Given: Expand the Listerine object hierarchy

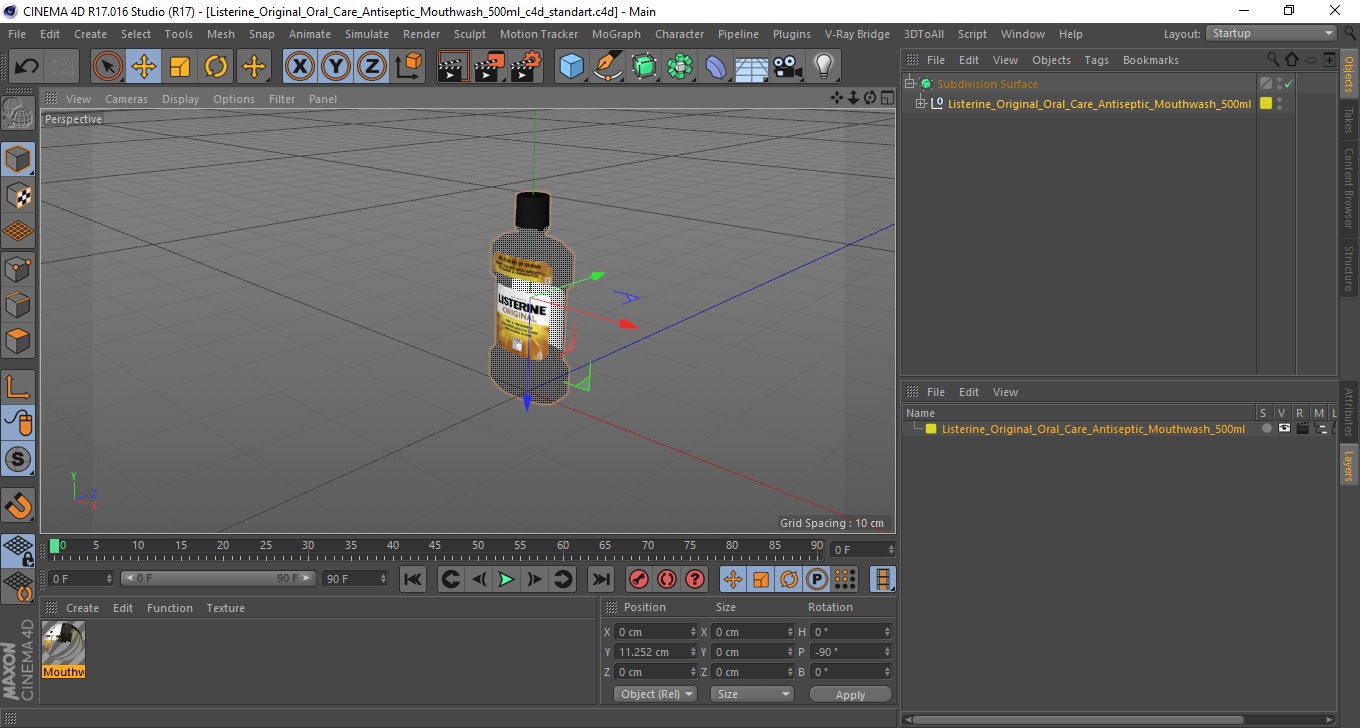Looking at the screenshot, I should [921, 104].
